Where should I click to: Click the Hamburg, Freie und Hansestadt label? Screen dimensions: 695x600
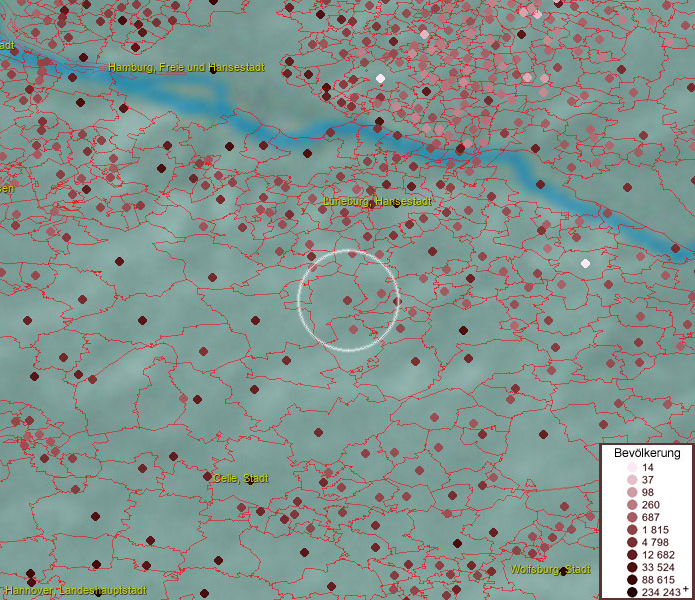pos(186,67)
